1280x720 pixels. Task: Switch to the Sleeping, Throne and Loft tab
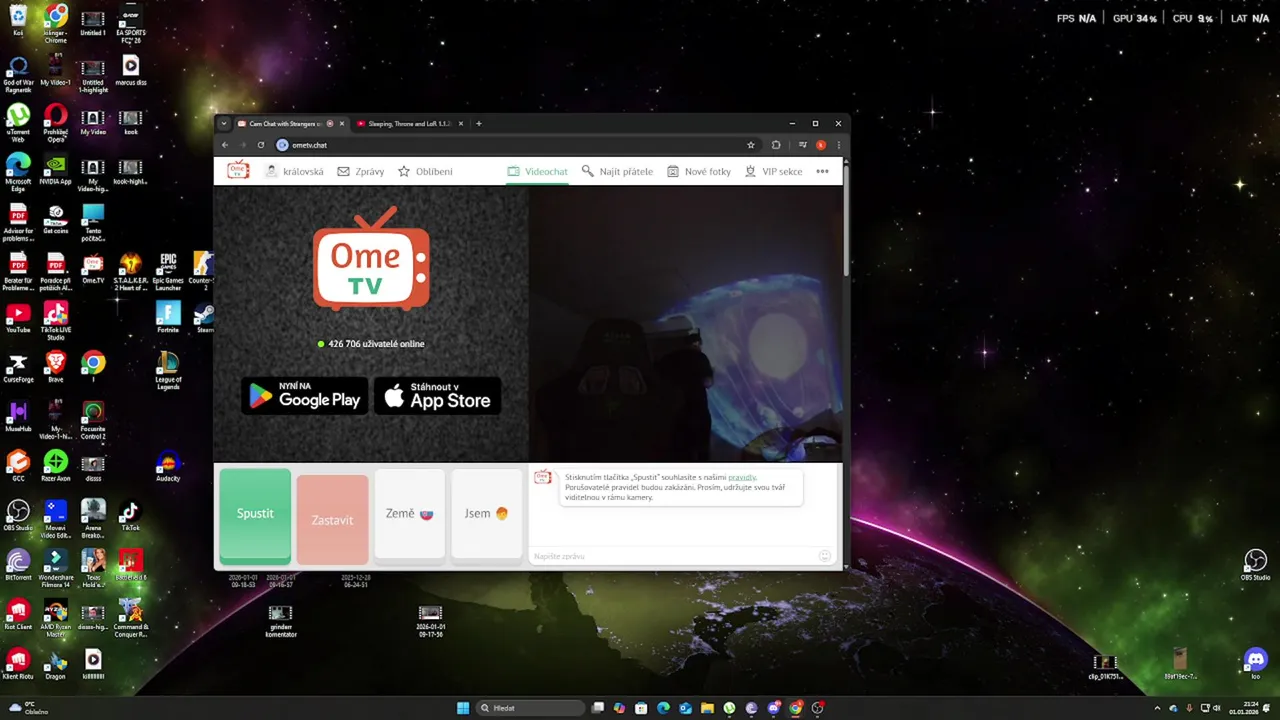(410, 124)
